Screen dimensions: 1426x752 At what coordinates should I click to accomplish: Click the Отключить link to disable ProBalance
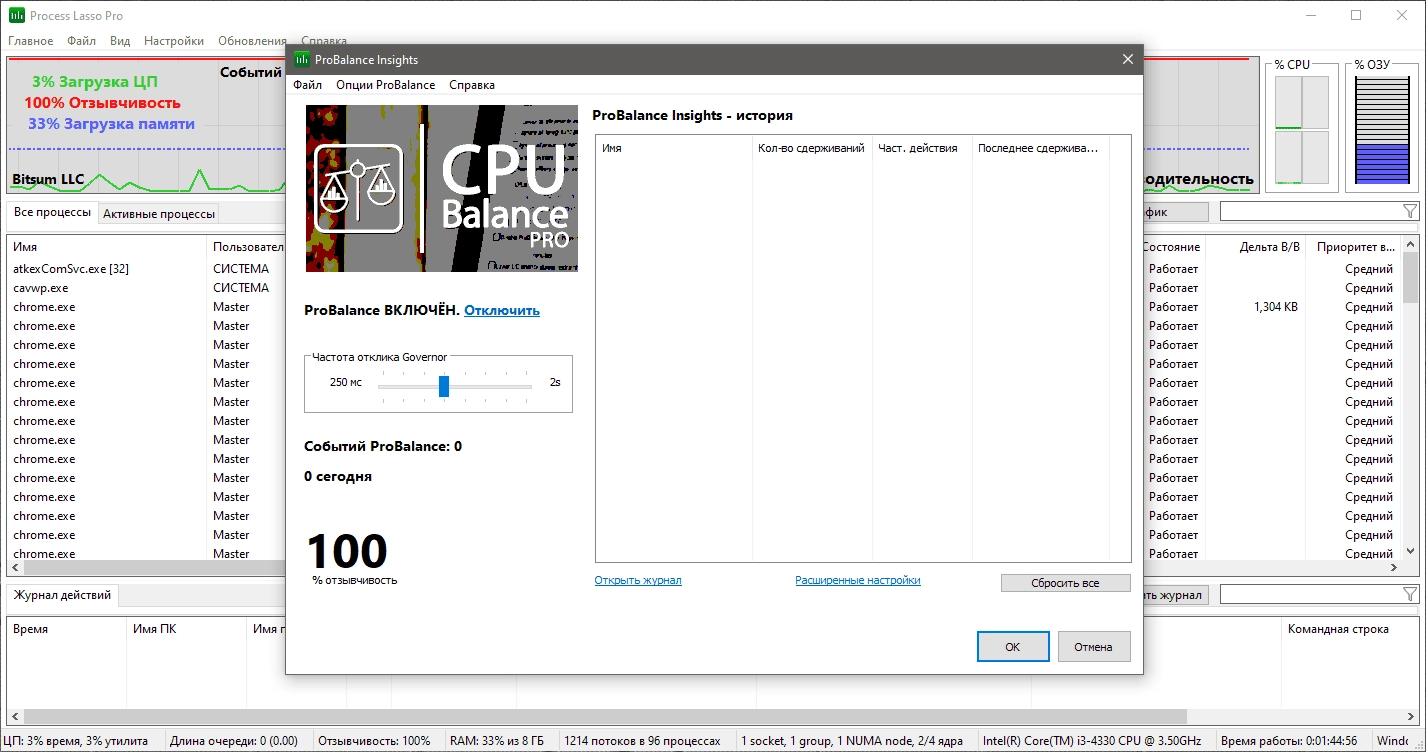pos(502,310)
